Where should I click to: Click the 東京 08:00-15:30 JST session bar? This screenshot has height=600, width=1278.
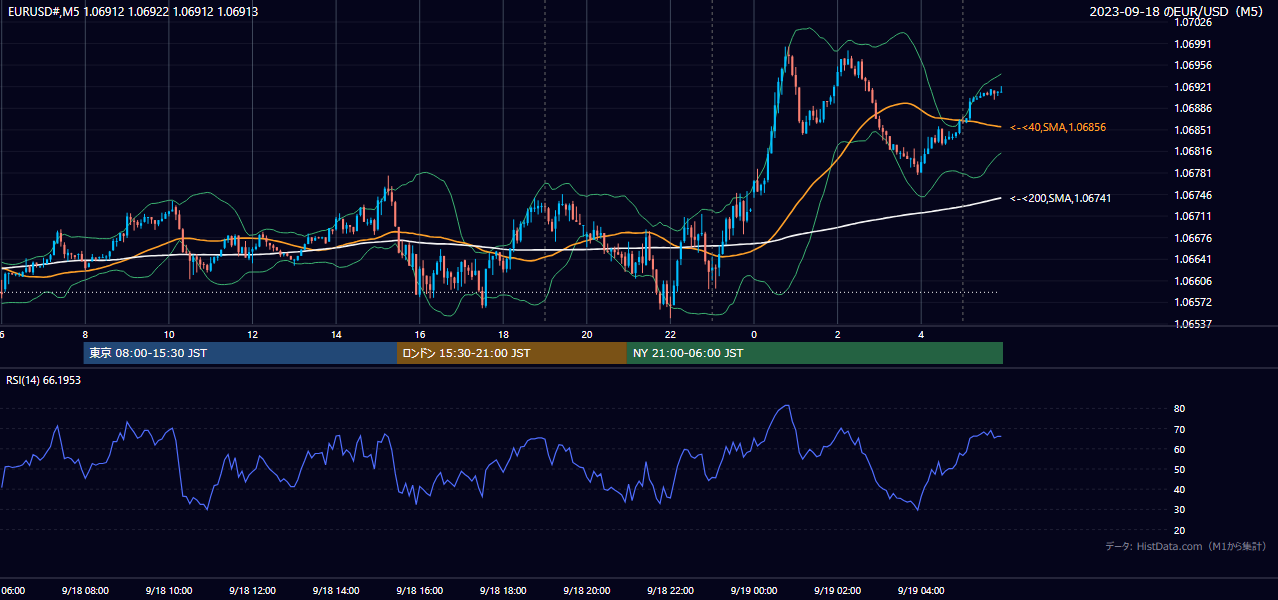pyautogui.click(x=240, y=353)
